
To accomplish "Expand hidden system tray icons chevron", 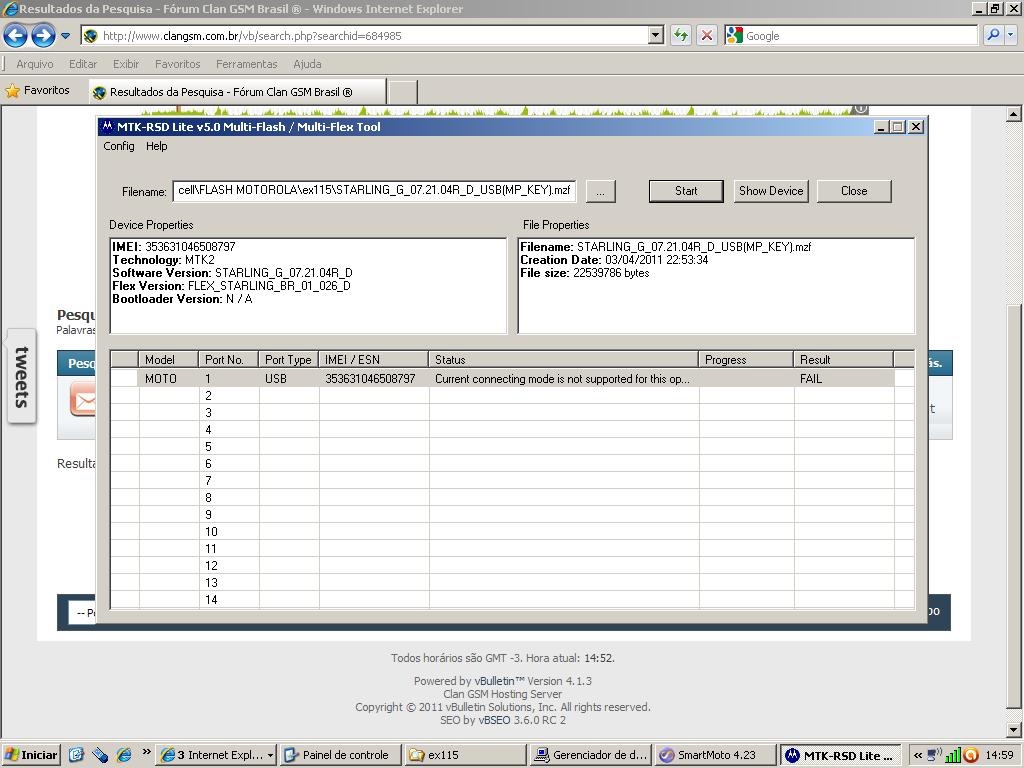I will [x=918, y=755].
